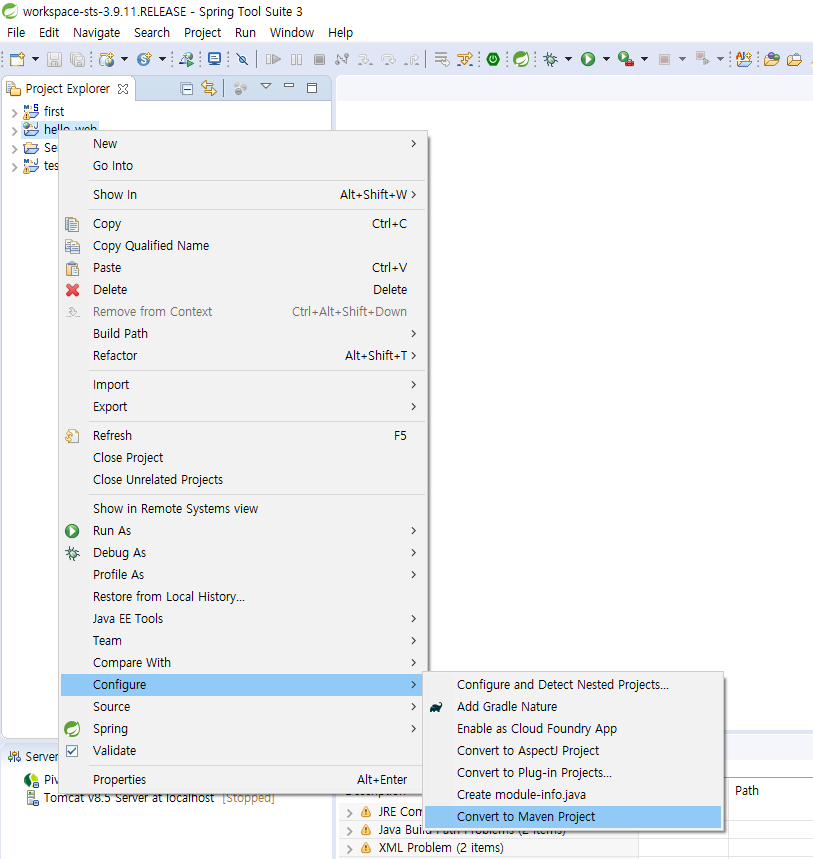Click the Add Gradle Nature elephant icon
Image resolution: width=813 pixels, height=859 pixels.
click(437, 707)
